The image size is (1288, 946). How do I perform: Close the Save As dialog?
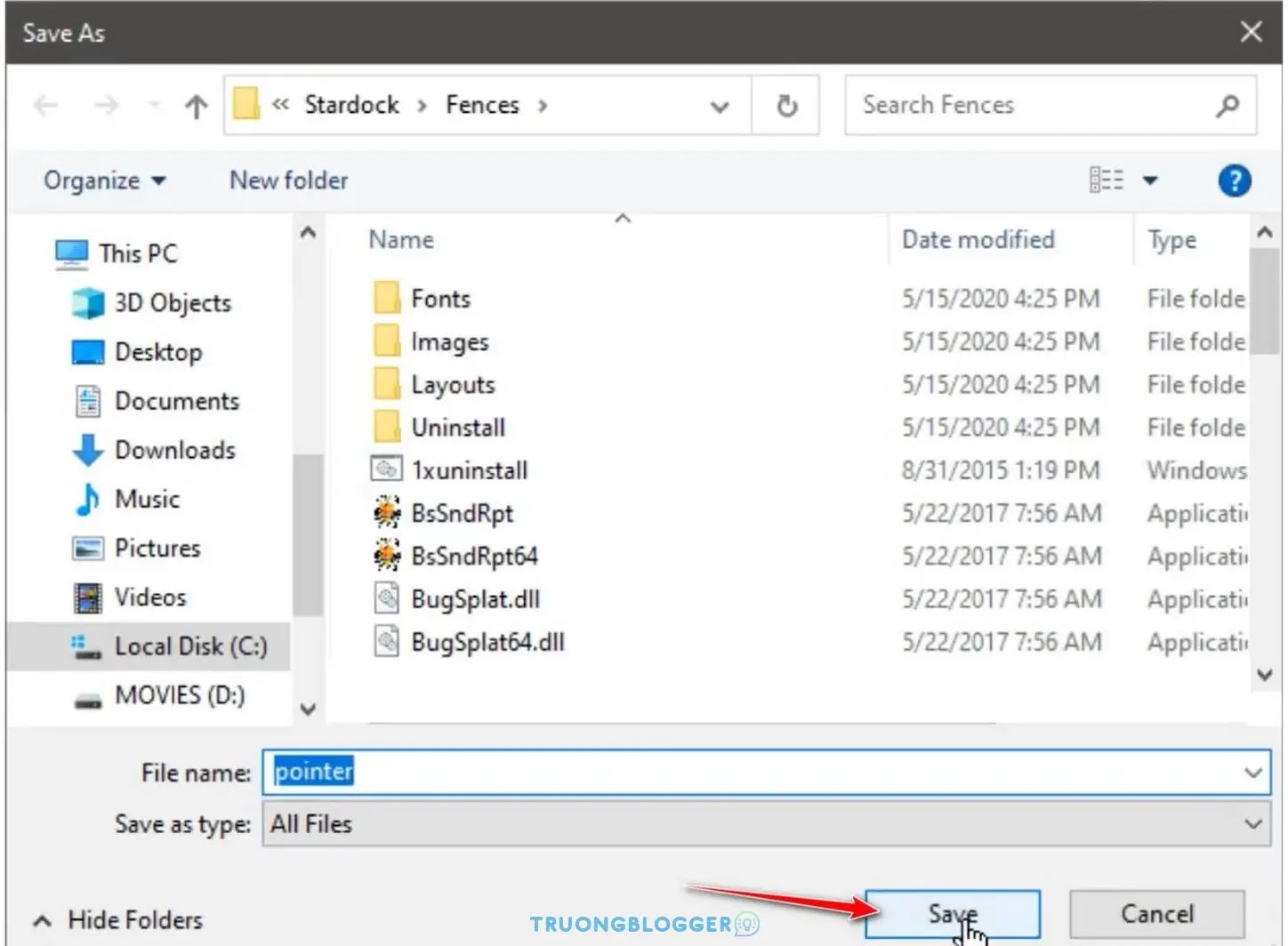[x=1251, y=33]
